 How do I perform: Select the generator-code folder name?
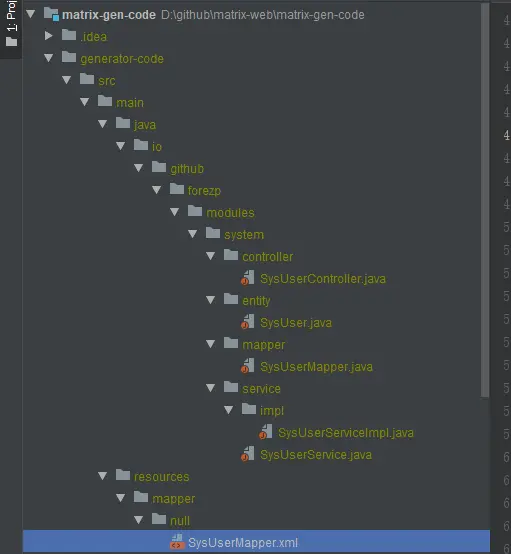click(122, 59)
